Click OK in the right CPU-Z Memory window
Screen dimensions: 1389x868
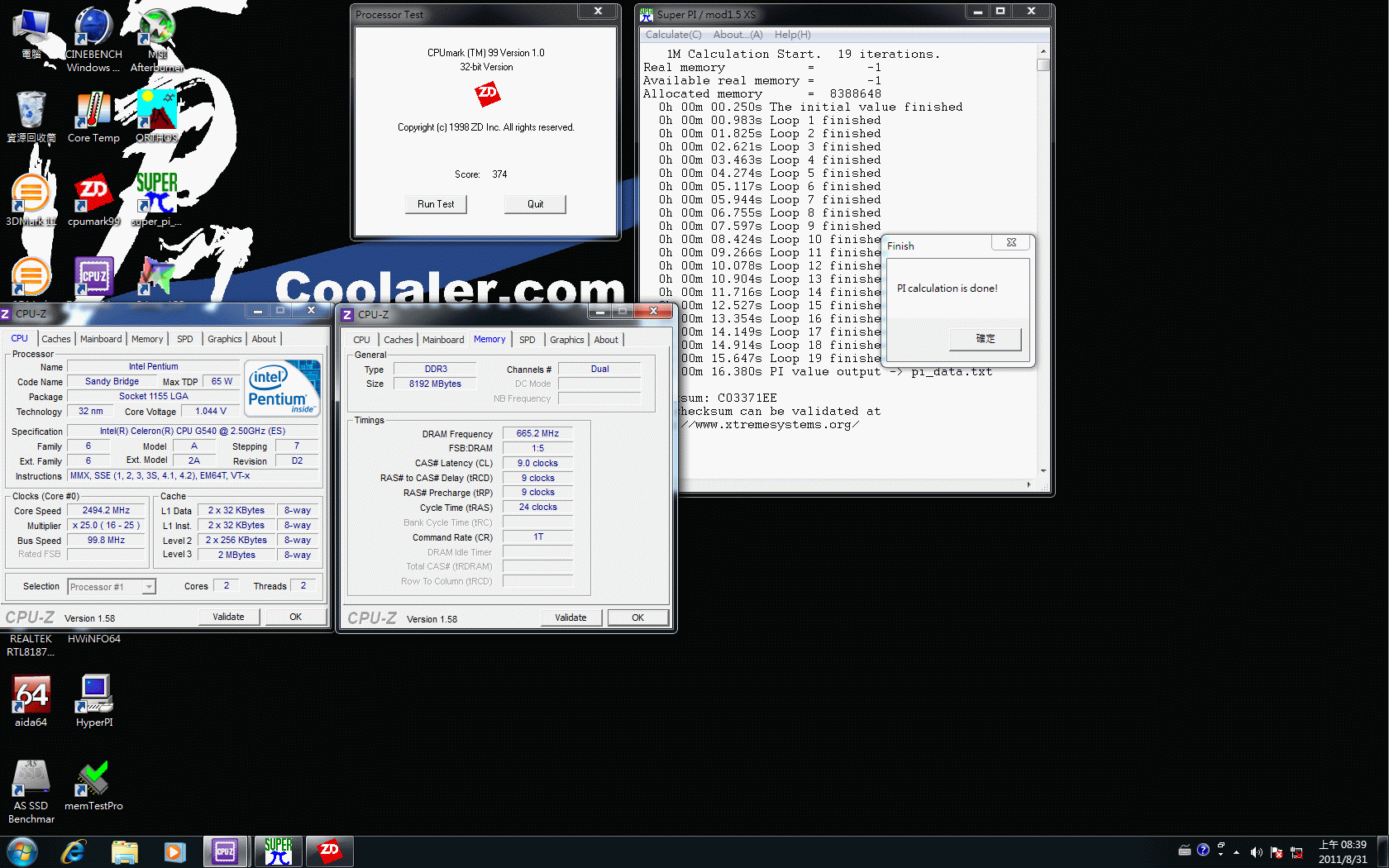point(637,618)
